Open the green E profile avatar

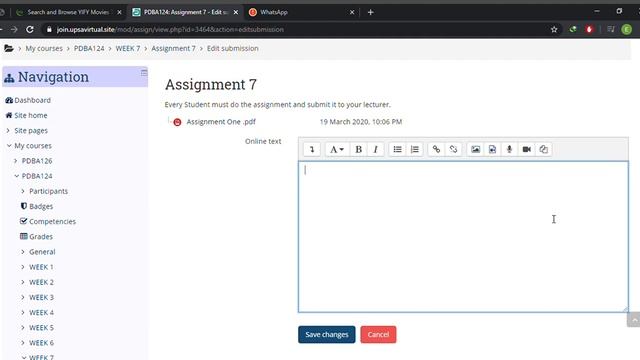pos(627,29)
